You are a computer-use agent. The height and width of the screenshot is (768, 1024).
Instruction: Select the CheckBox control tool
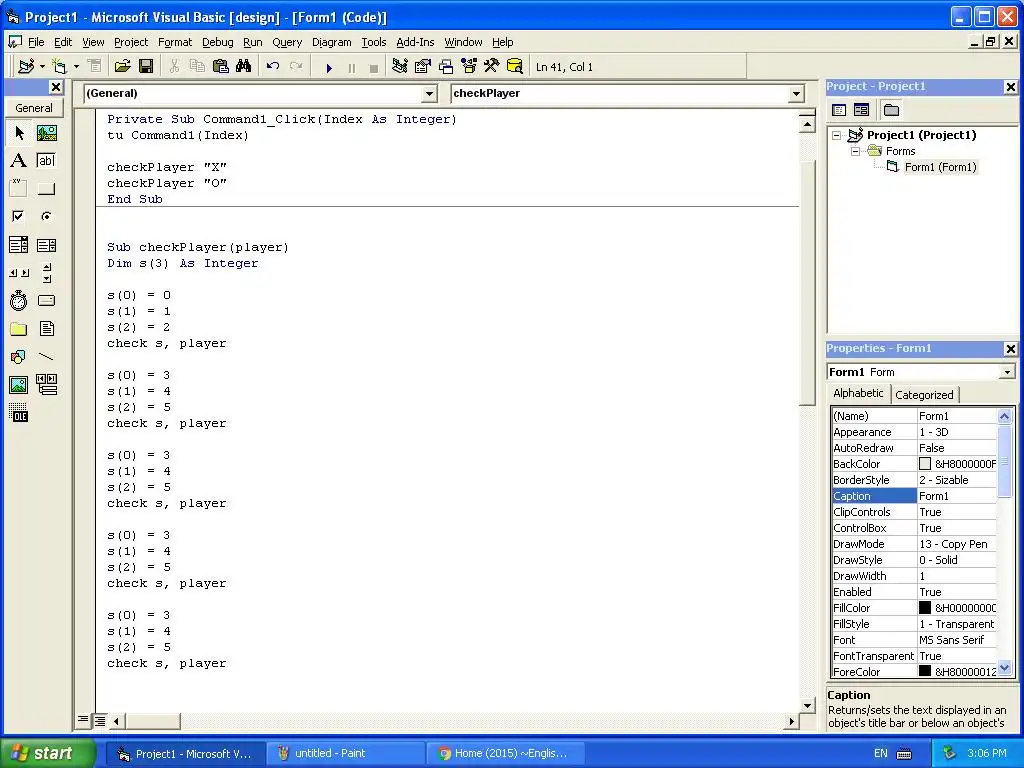(x=19, y=216)
